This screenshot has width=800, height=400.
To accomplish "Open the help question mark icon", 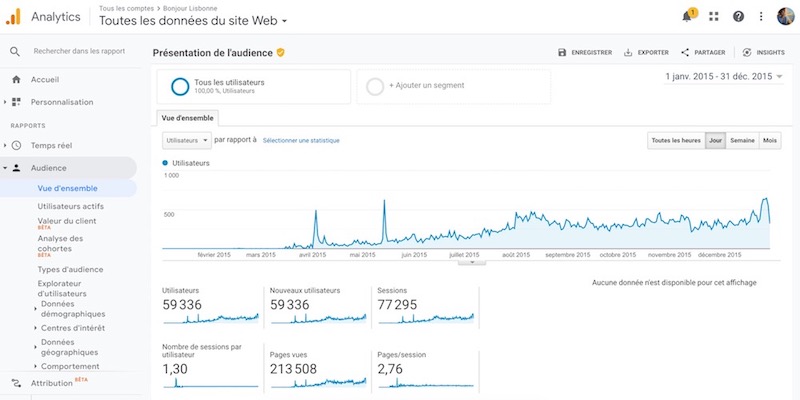I will (x=738, y=17).
